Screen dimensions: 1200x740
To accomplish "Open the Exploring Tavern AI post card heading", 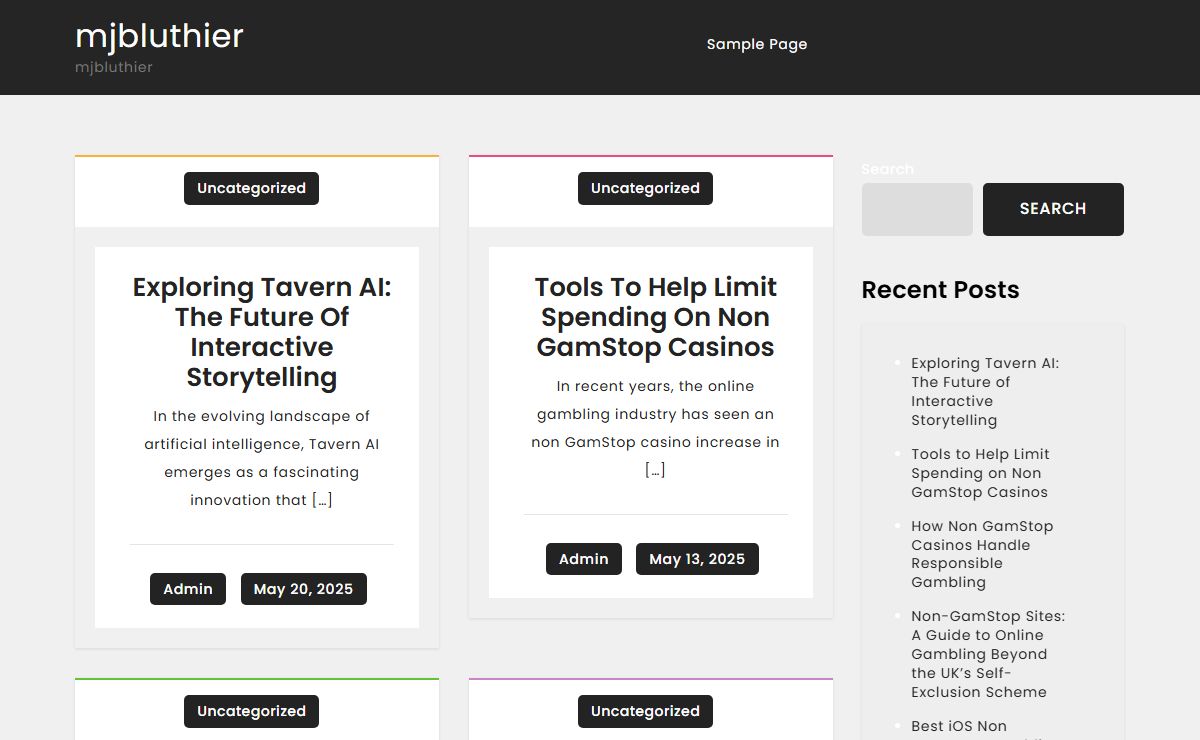I will [262, 332].
